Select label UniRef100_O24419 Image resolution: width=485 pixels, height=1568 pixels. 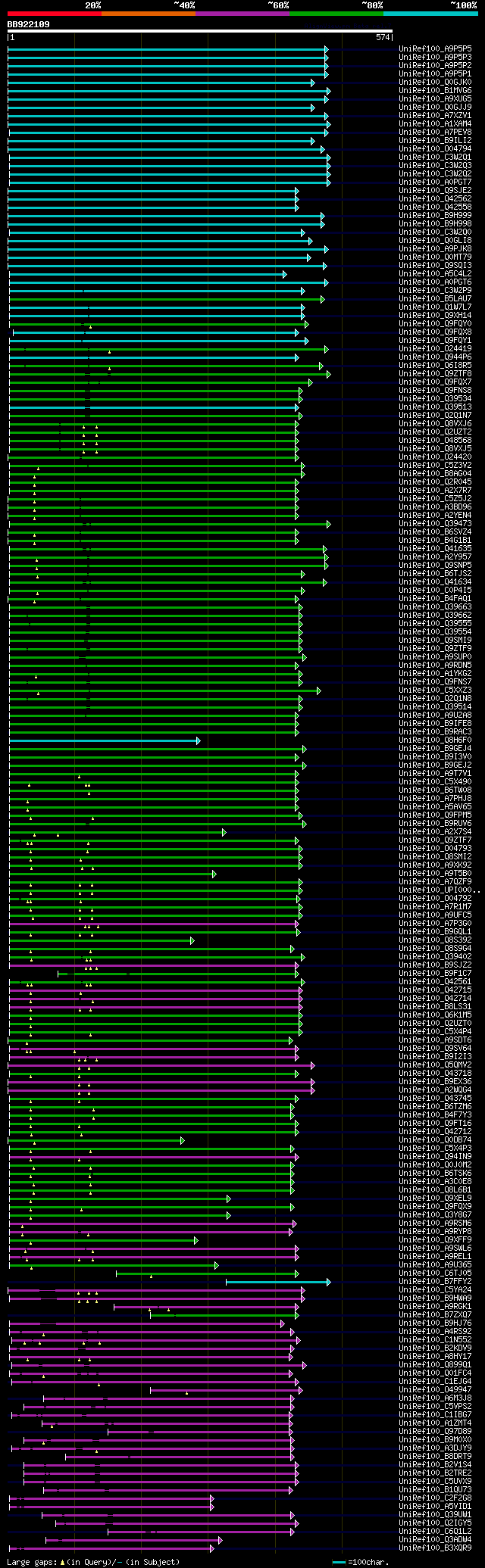[x=435, y=348]
